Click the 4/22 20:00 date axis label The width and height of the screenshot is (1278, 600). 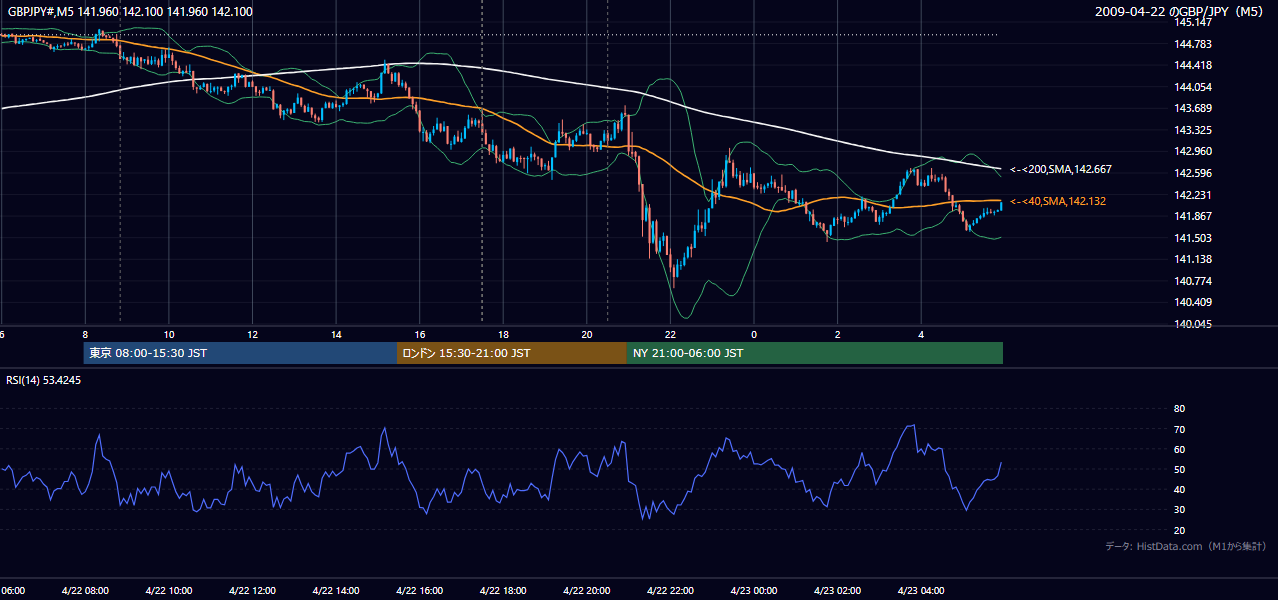pos(587,590)
